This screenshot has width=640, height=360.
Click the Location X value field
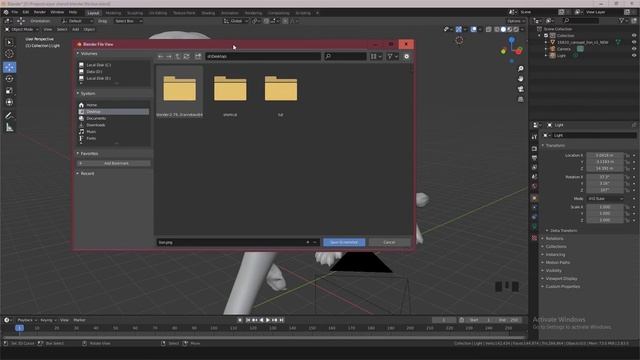click(605, 156)
